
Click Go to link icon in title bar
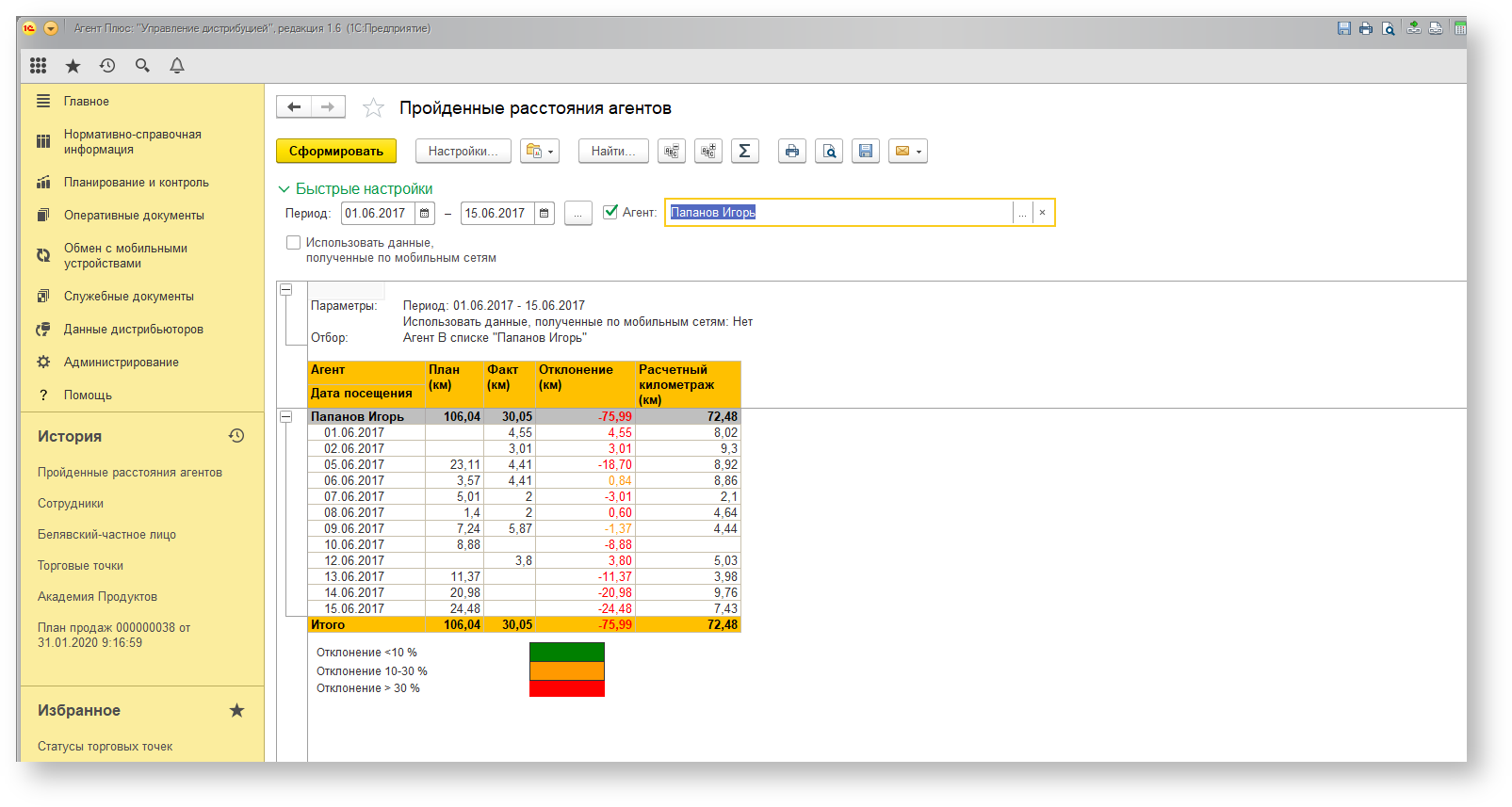(x=1436, y=28)
